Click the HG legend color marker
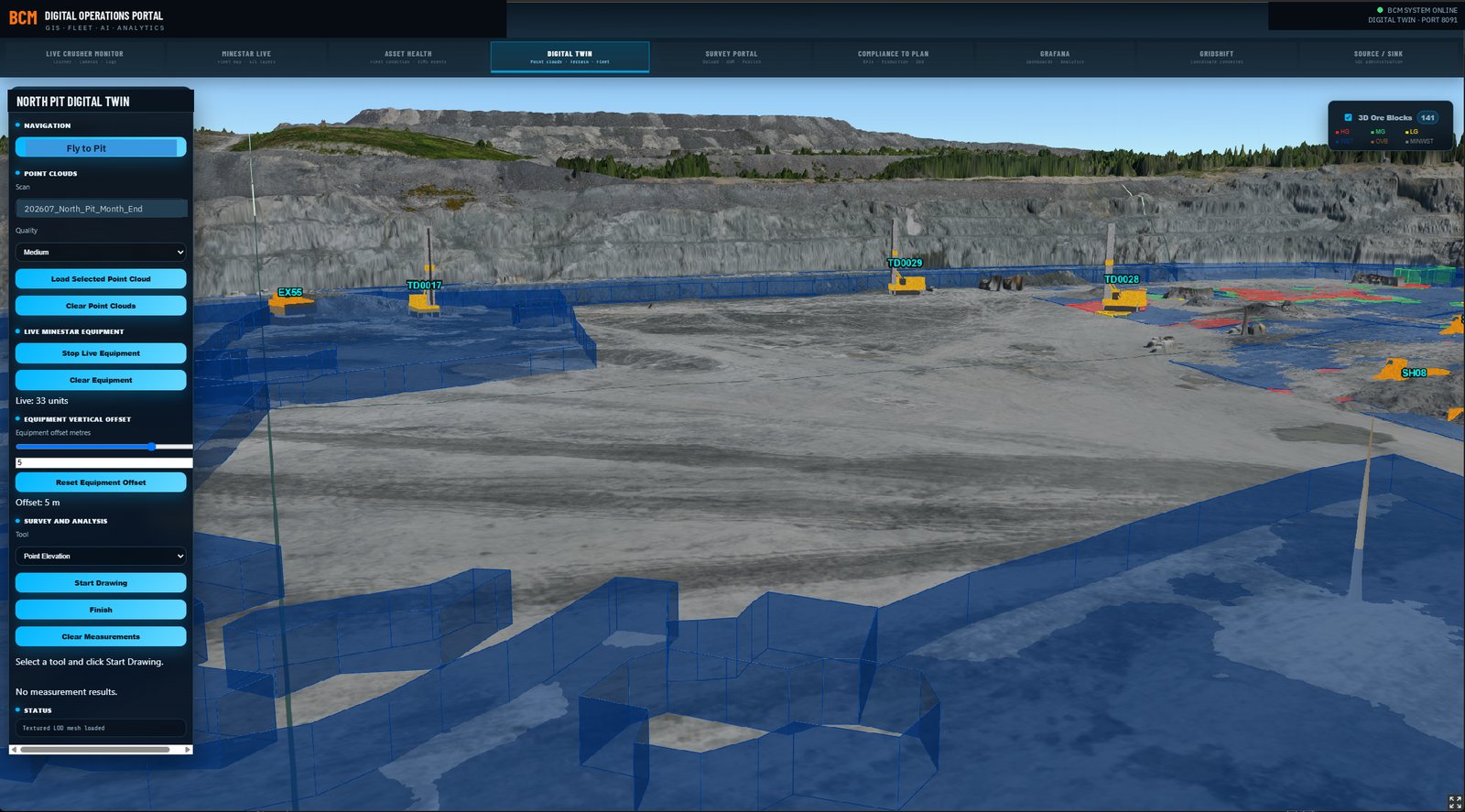Screen dimensions: 1465x812 1338,132
